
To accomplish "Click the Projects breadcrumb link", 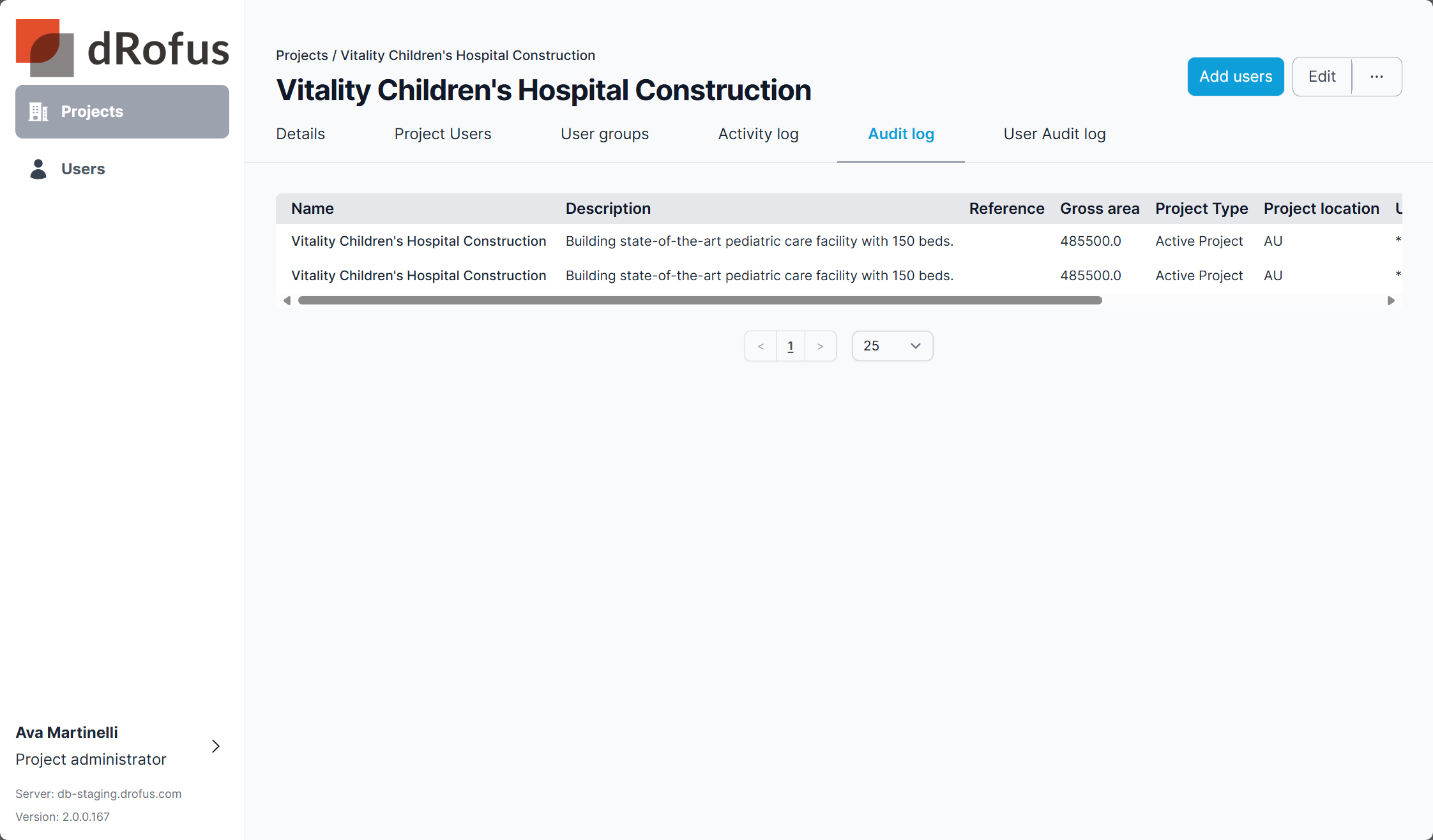I will coord(301,56).
